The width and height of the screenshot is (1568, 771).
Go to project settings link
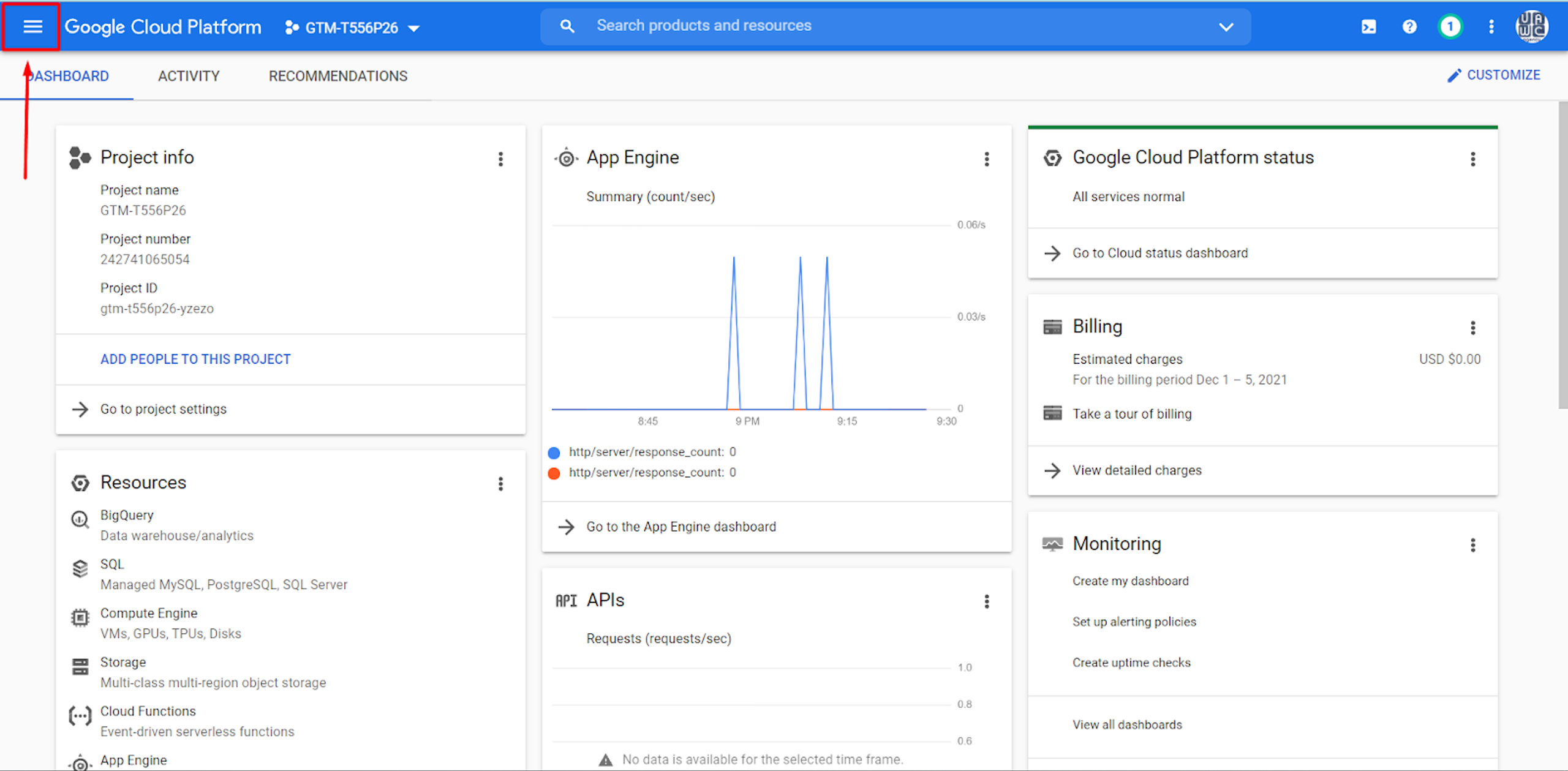[163, 409]
